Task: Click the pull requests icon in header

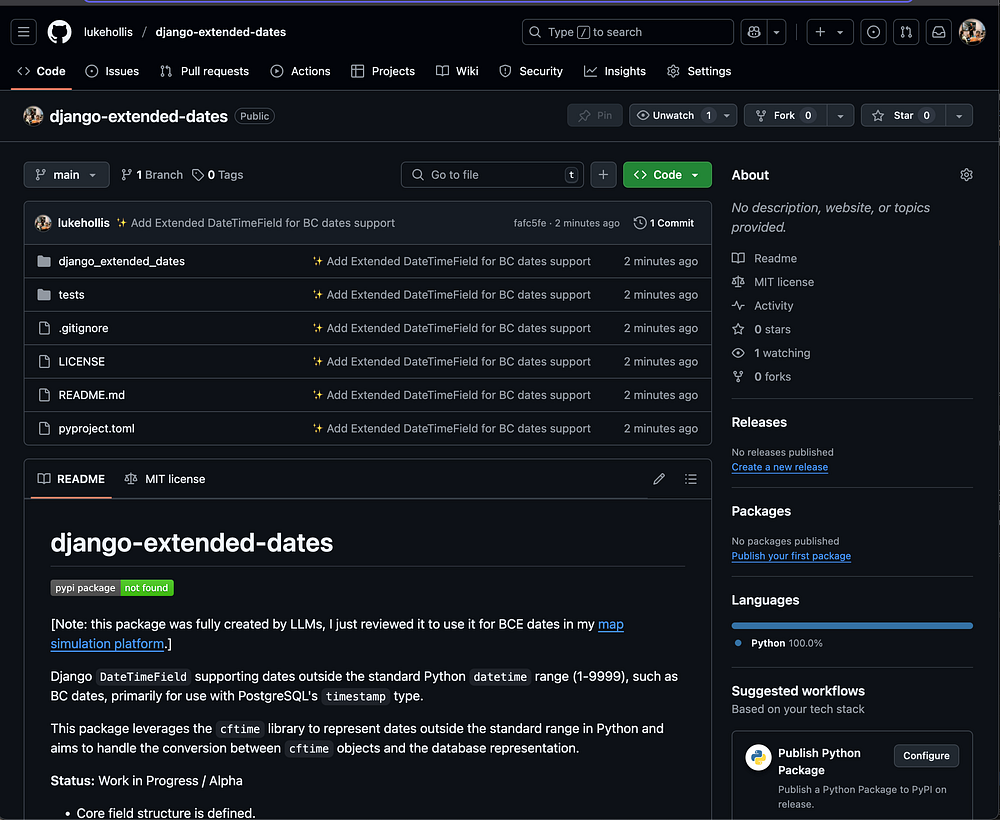Action: click(x=906, y=32)
